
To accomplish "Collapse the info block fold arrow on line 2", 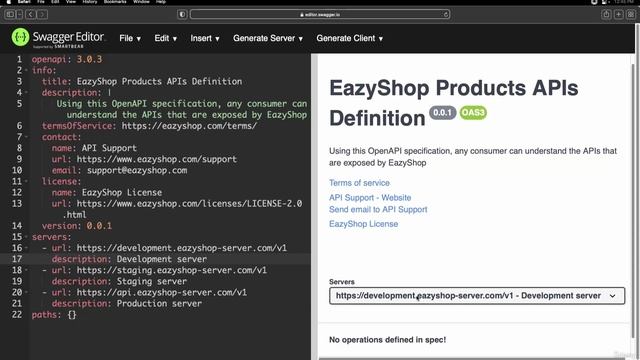I will click(x=27, y=70).
